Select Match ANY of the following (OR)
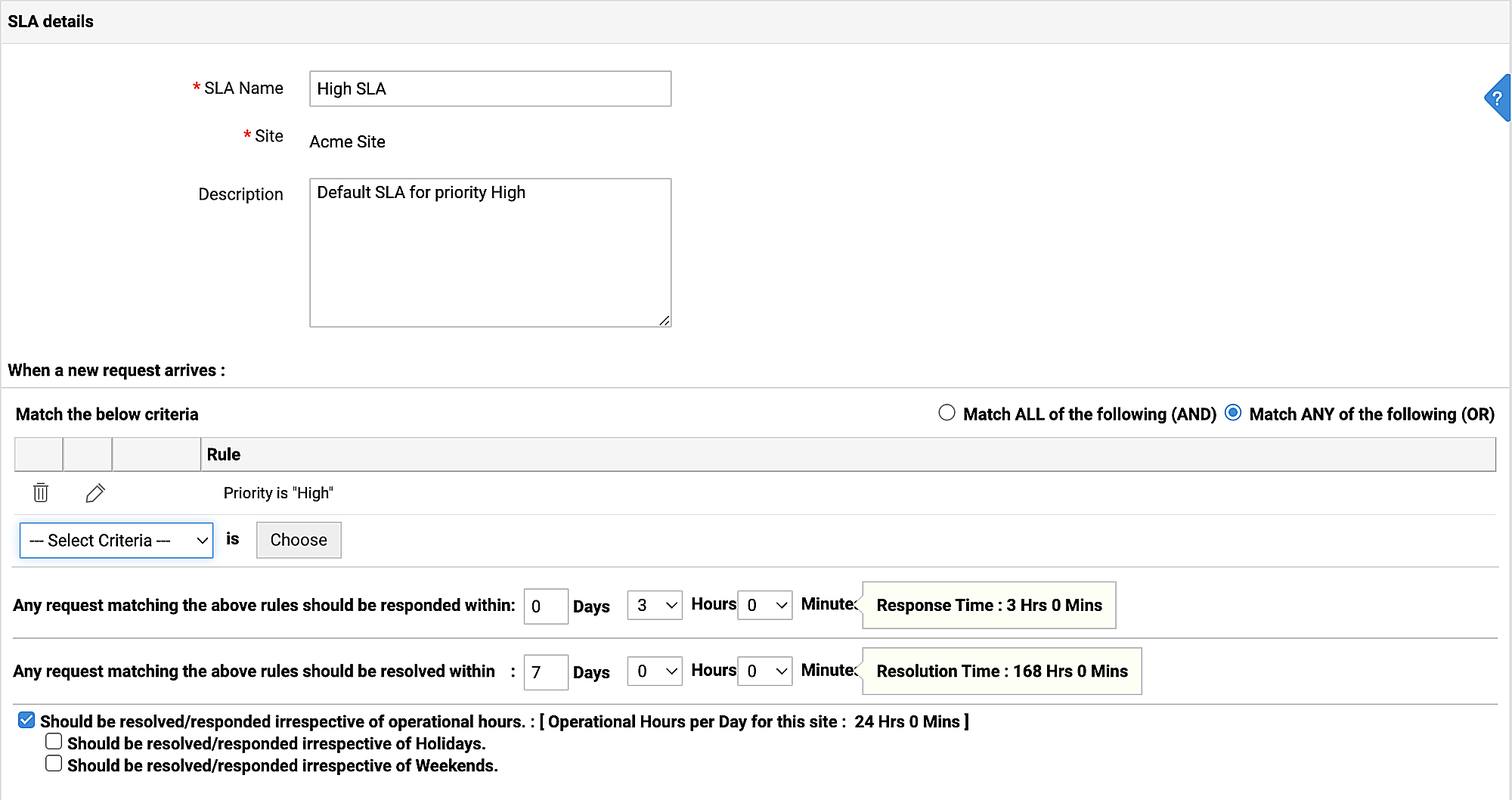 tap(1233, 413)
